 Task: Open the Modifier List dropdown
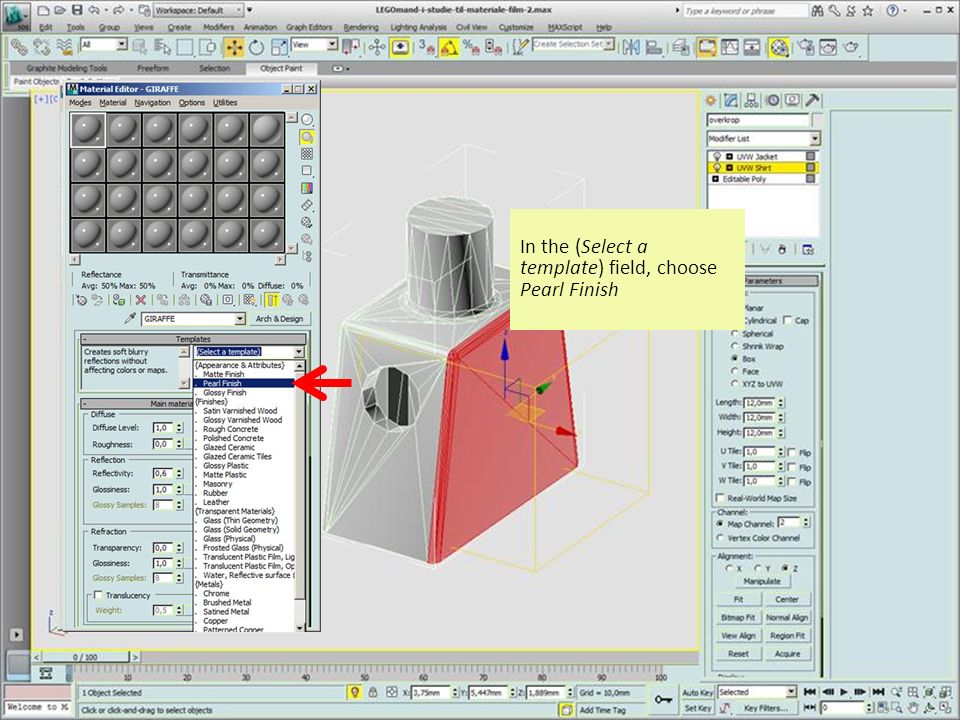click(815, 138)
